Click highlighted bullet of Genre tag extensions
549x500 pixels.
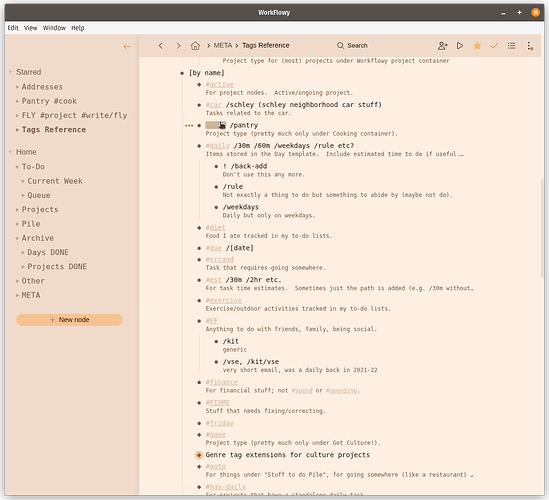(199, 455)
